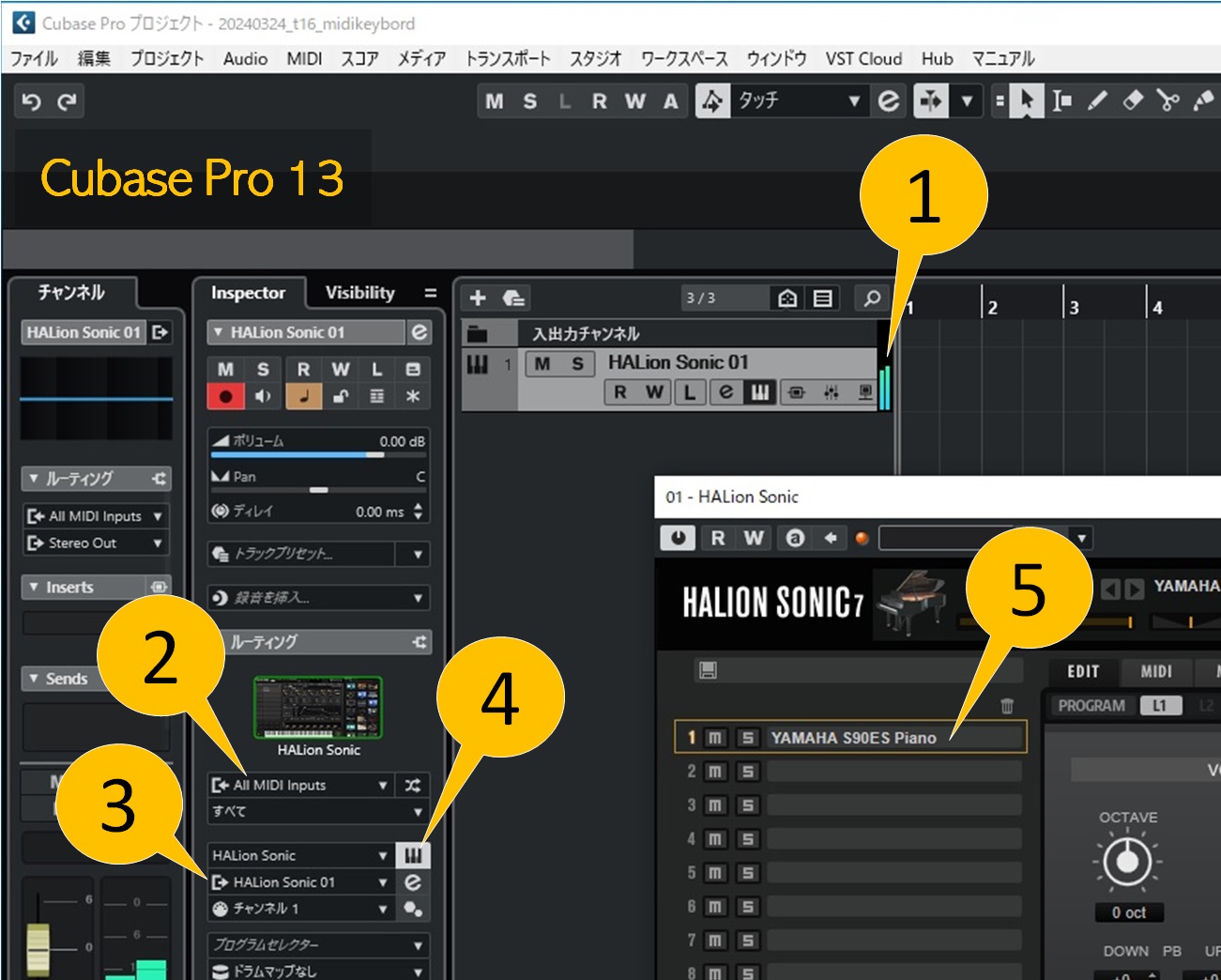
Task: Click L1 layer button in PROGRAM row
Action: tap(1159, 706)
